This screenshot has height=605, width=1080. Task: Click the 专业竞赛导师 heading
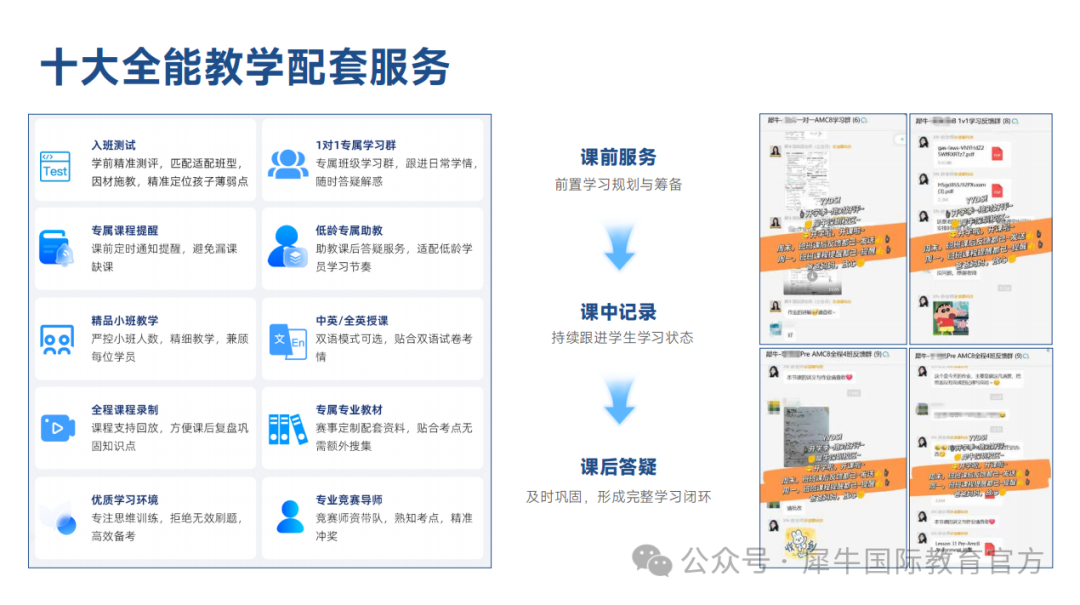pos(349,500)
